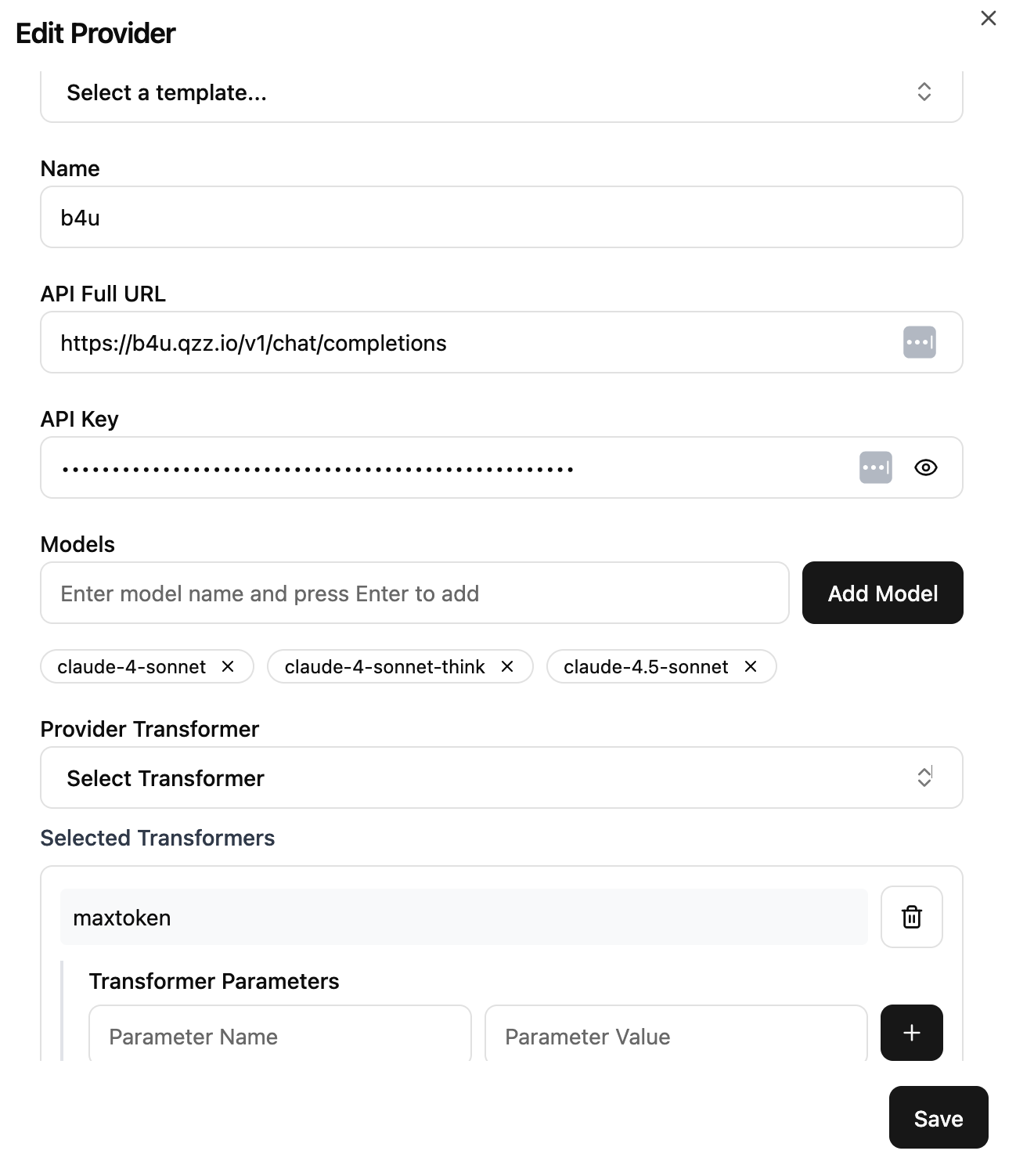
Task: Click password manager icon in API Key field
Action: pyautogui.click(x=875, y=467)
